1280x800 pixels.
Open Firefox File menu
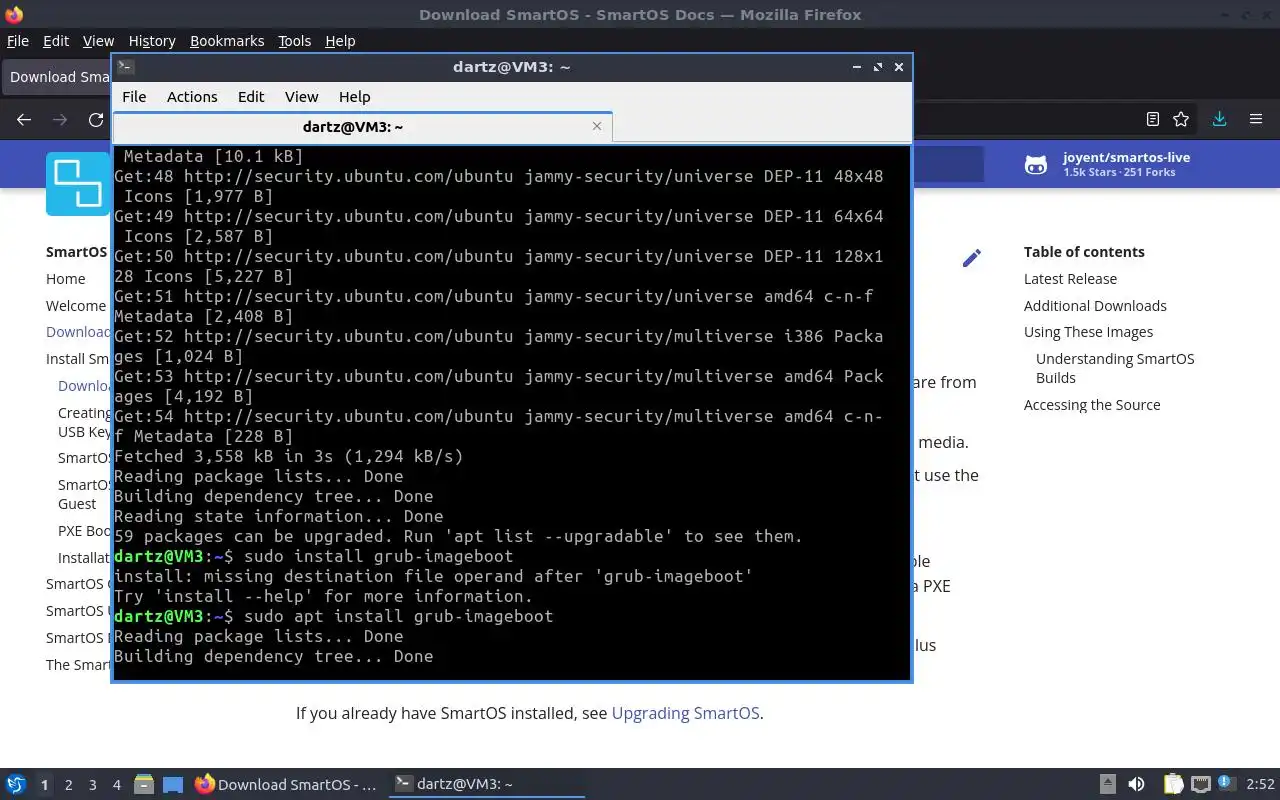(x=18, y=41)
